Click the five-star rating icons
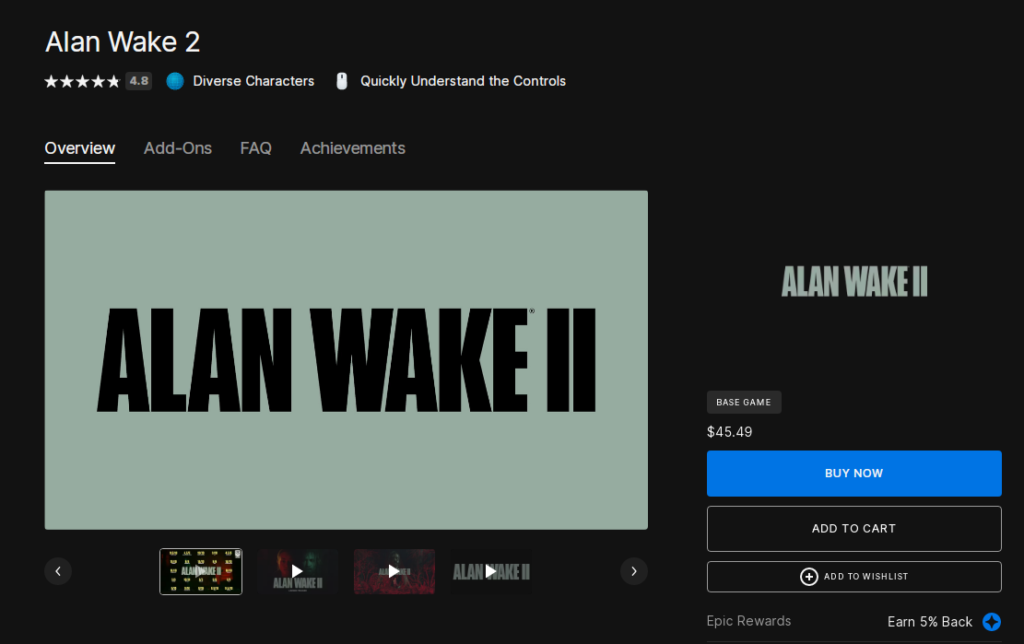1024x644 pixels. 81,81
